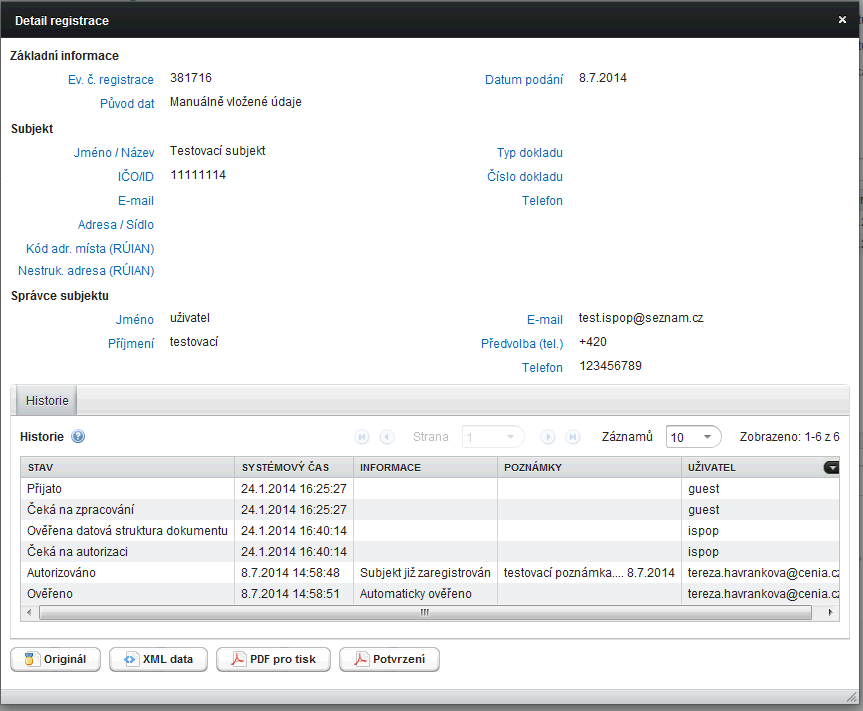Sort by INFORMACE column header

(425, 467)
